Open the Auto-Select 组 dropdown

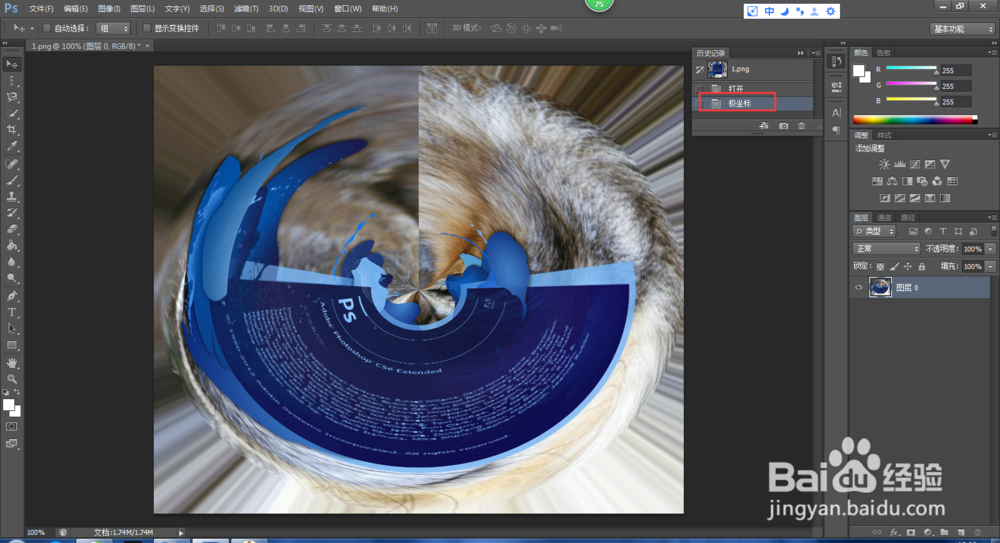coord(113,28)
